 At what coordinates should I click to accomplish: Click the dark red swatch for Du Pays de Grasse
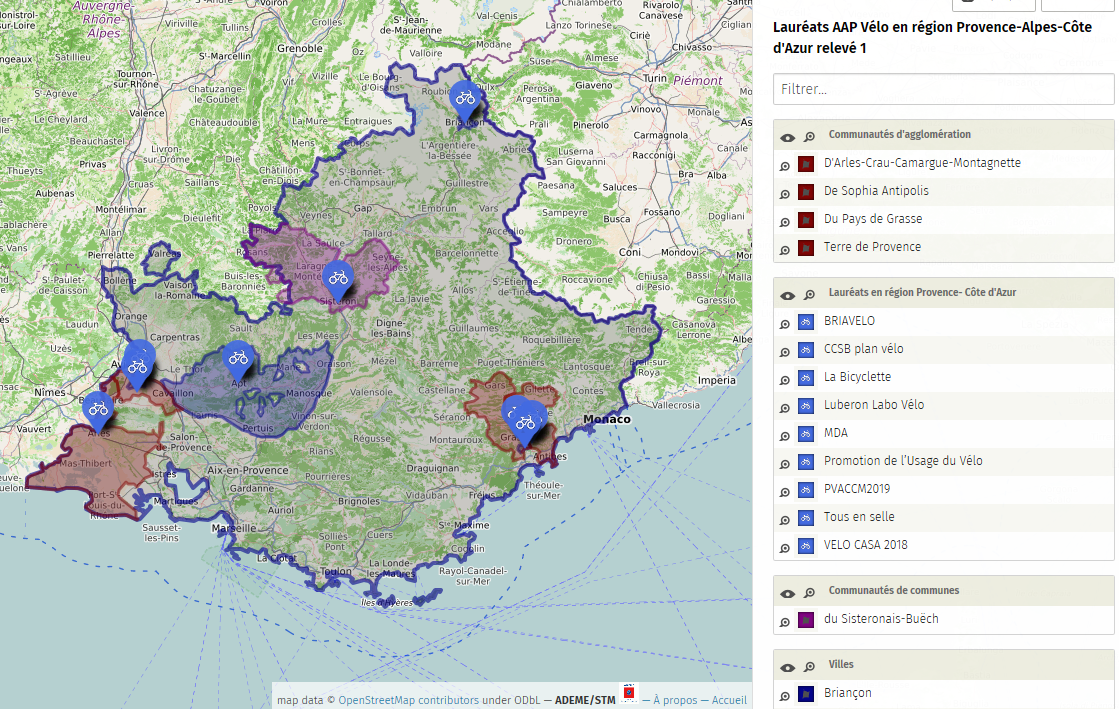805,220
